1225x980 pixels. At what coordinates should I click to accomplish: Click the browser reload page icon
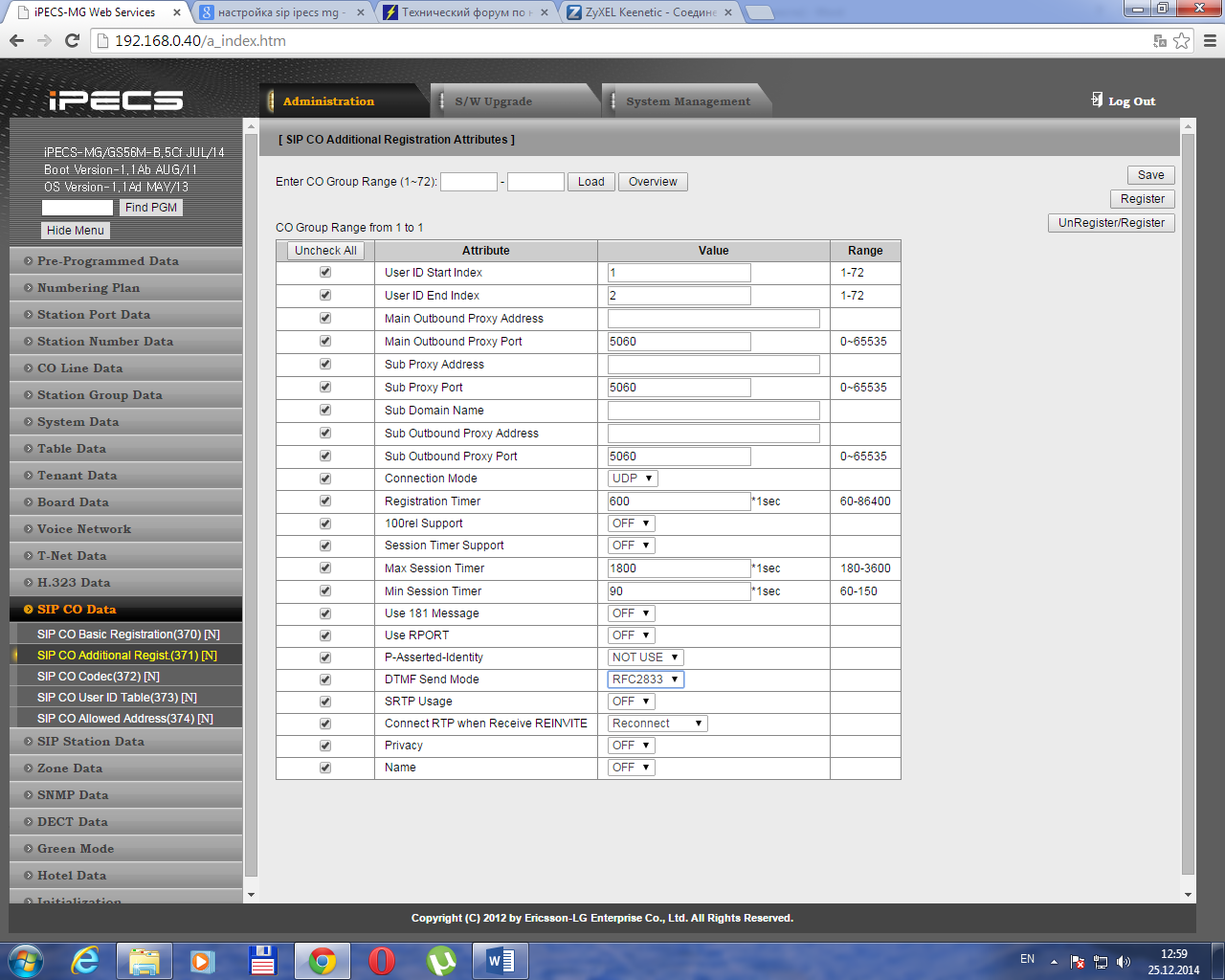click(x=72, y=40)
